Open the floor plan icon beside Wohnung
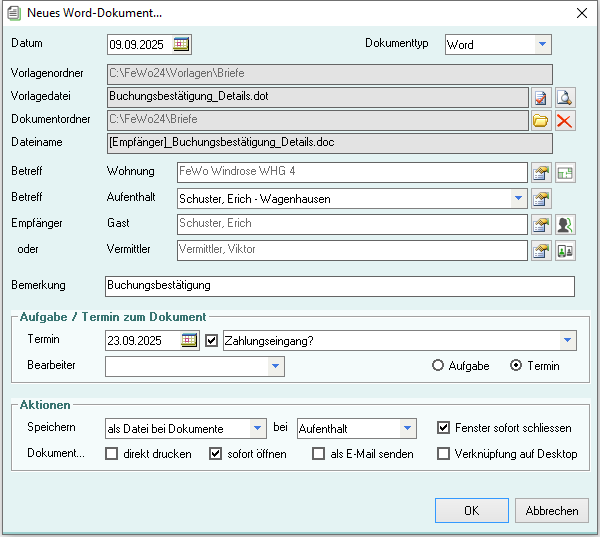 point(565,172)
